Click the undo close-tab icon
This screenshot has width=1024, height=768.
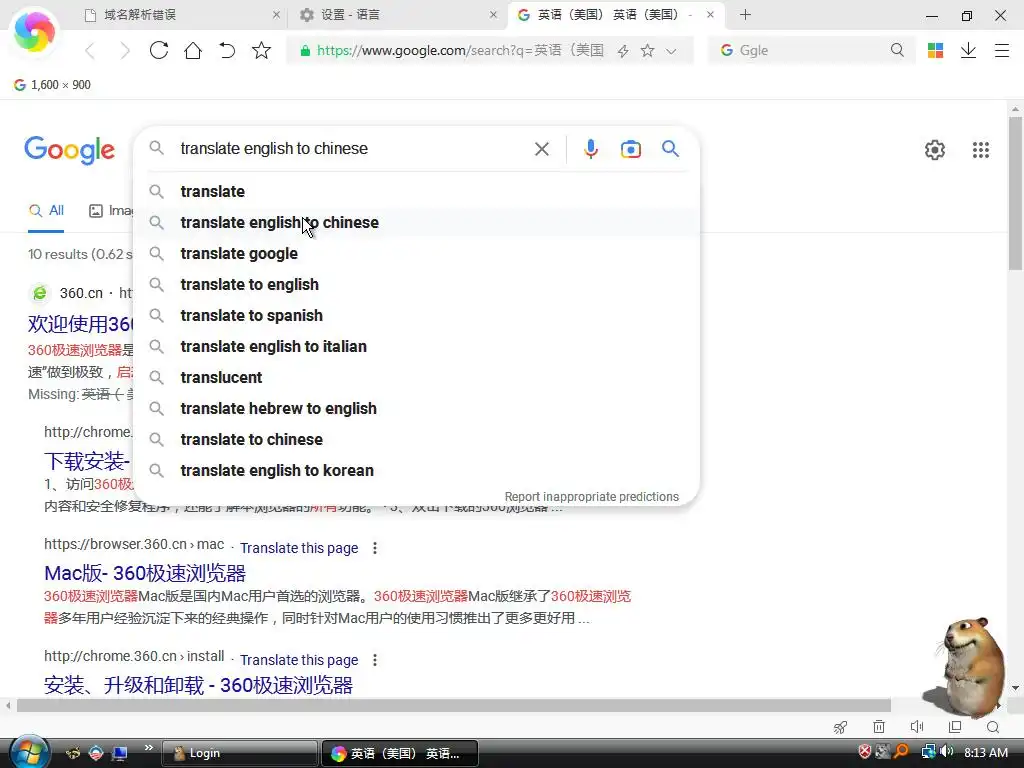point(227,50)
